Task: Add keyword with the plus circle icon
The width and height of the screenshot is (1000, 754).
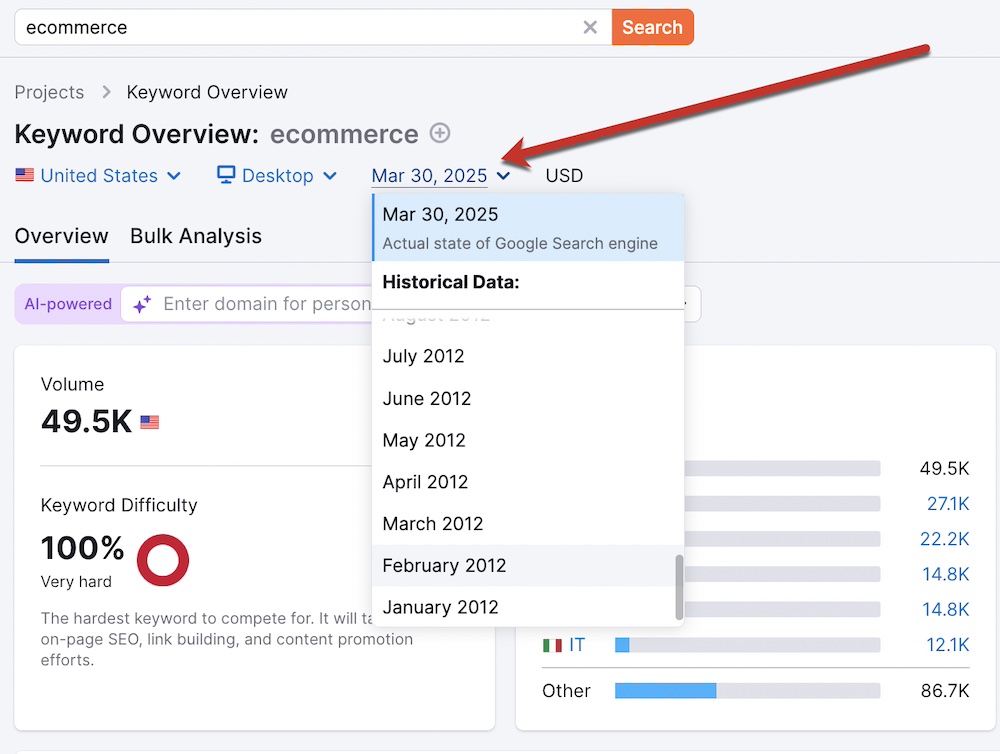Action: (x=440, y=133)
